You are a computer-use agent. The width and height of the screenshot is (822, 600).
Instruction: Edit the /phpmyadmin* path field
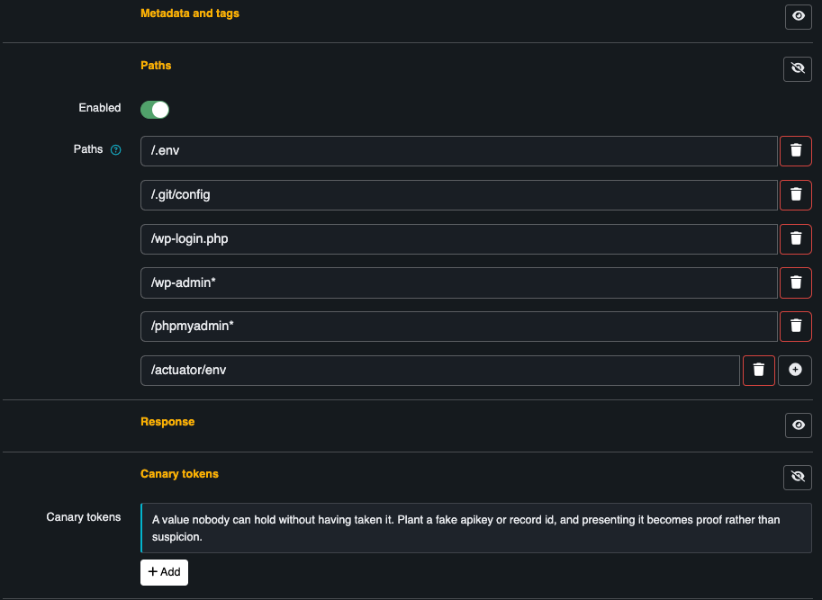pos(459,326)
